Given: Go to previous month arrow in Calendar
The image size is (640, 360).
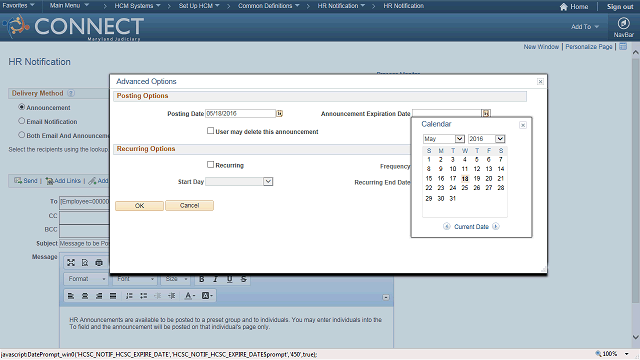Looking at the screenshot, I should [x=447, y=227].
